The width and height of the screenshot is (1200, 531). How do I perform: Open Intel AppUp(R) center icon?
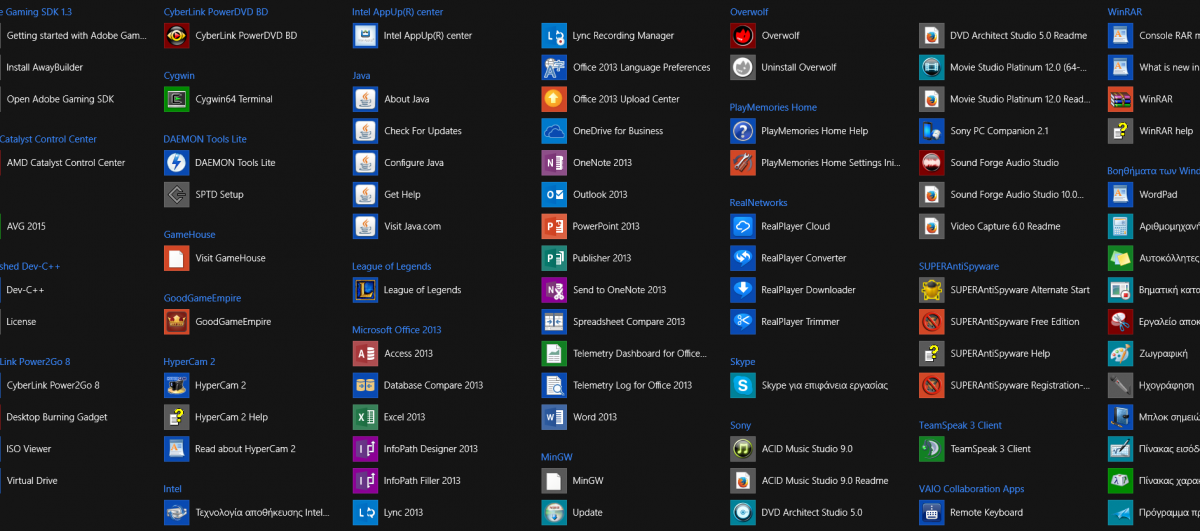point(365,35)
